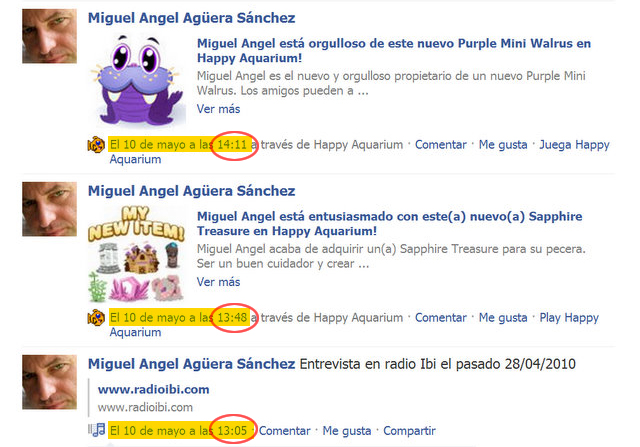Screen dimensions: 640x447
Task: Click the music note icon beside 13:05 post
Action: (x=97, y=430)
